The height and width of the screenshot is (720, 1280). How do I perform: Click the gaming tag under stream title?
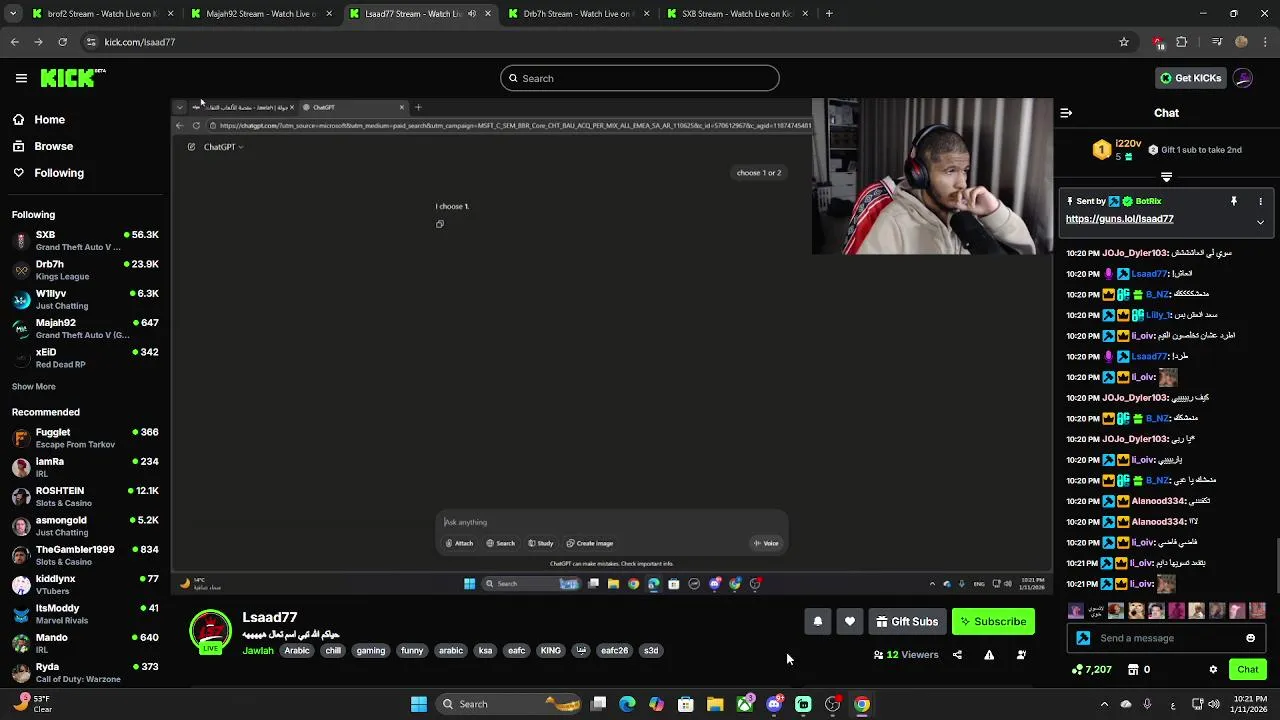pyautogui.click(x=370, y=651)
